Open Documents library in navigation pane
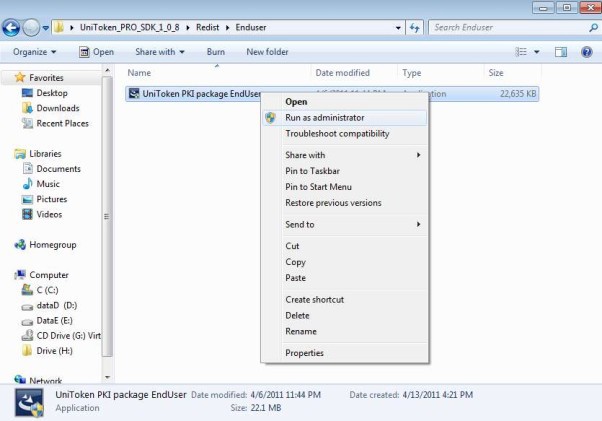 click(x=58, y=169)
